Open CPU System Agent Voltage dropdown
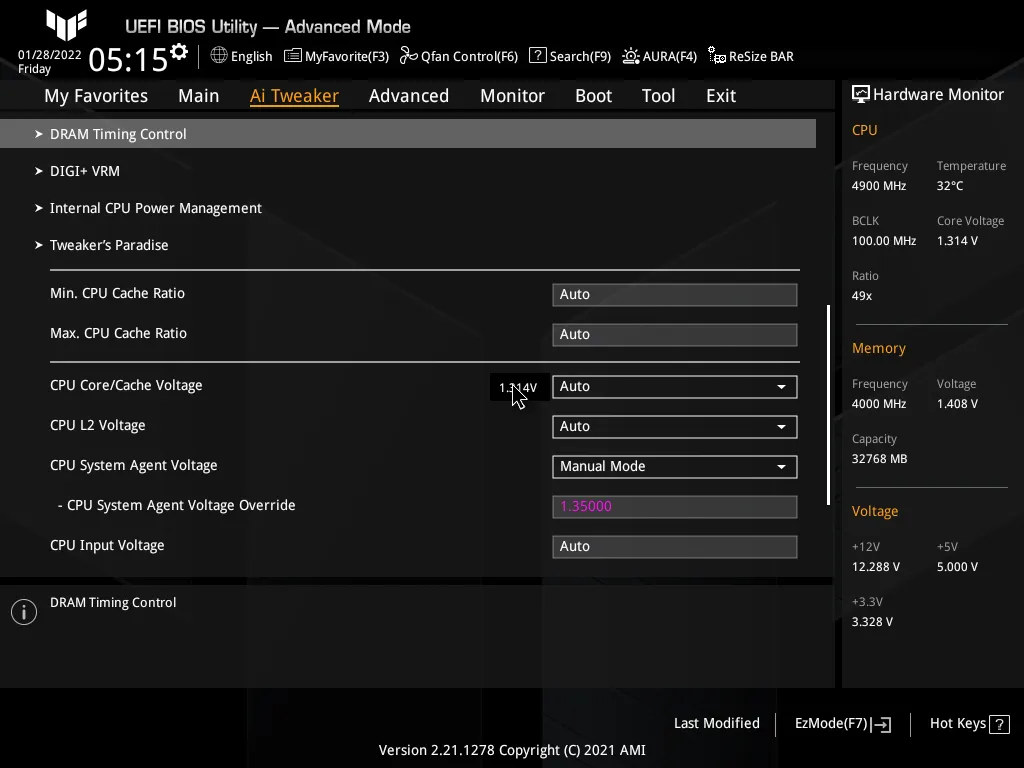The image size is (1024, 768). pyautogui.click(x=675, y=467)
